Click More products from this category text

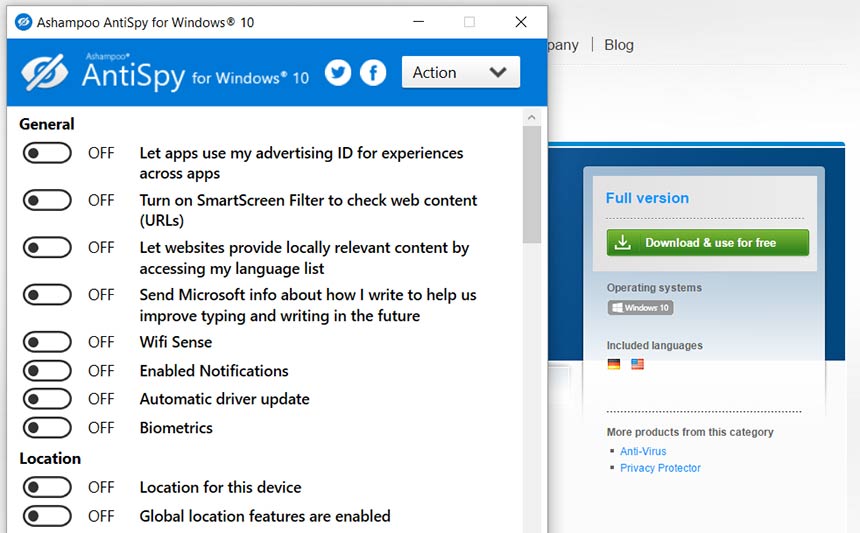(x=690, y=432)
